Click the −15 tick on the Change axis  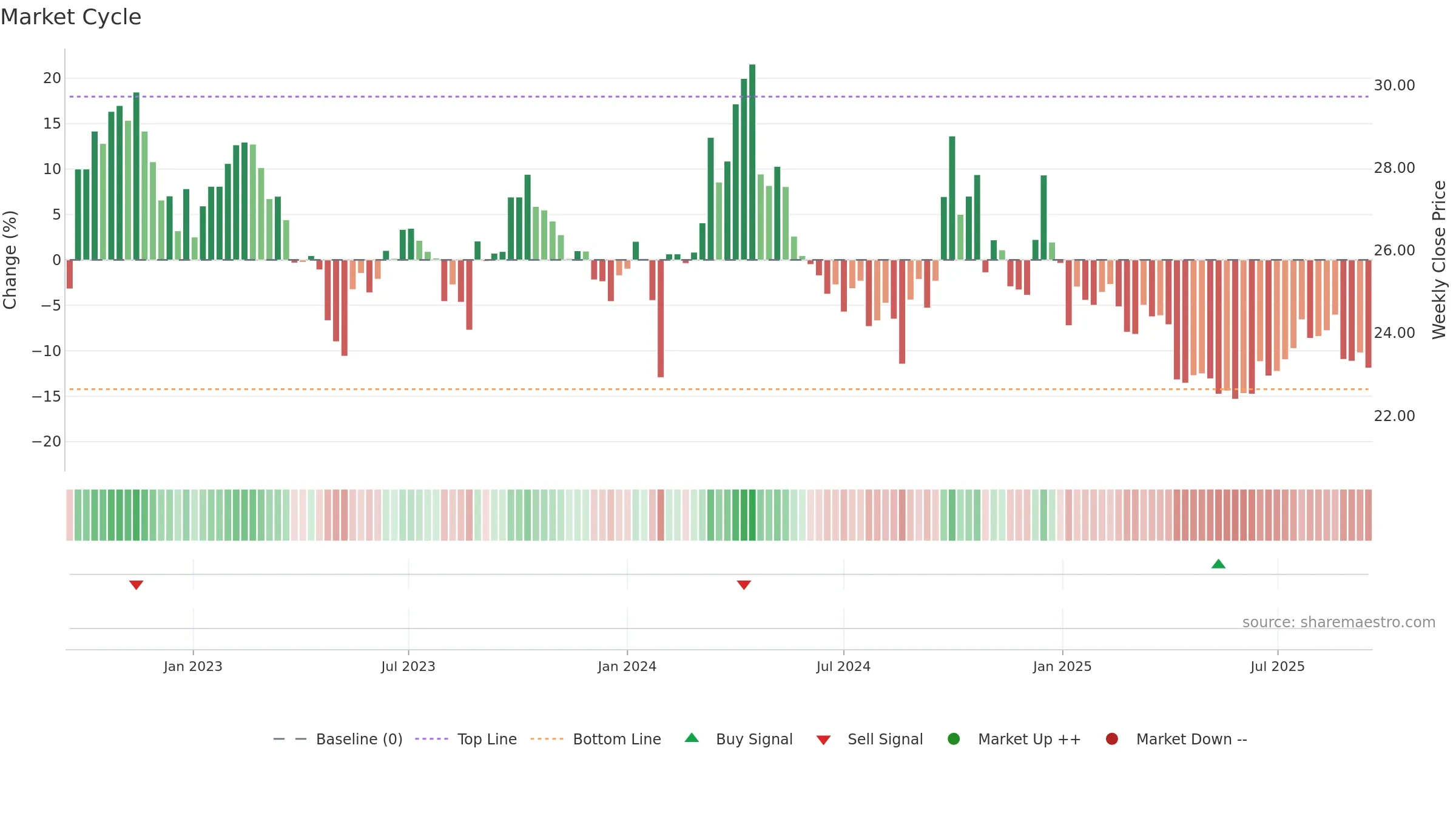coord(47,396)
